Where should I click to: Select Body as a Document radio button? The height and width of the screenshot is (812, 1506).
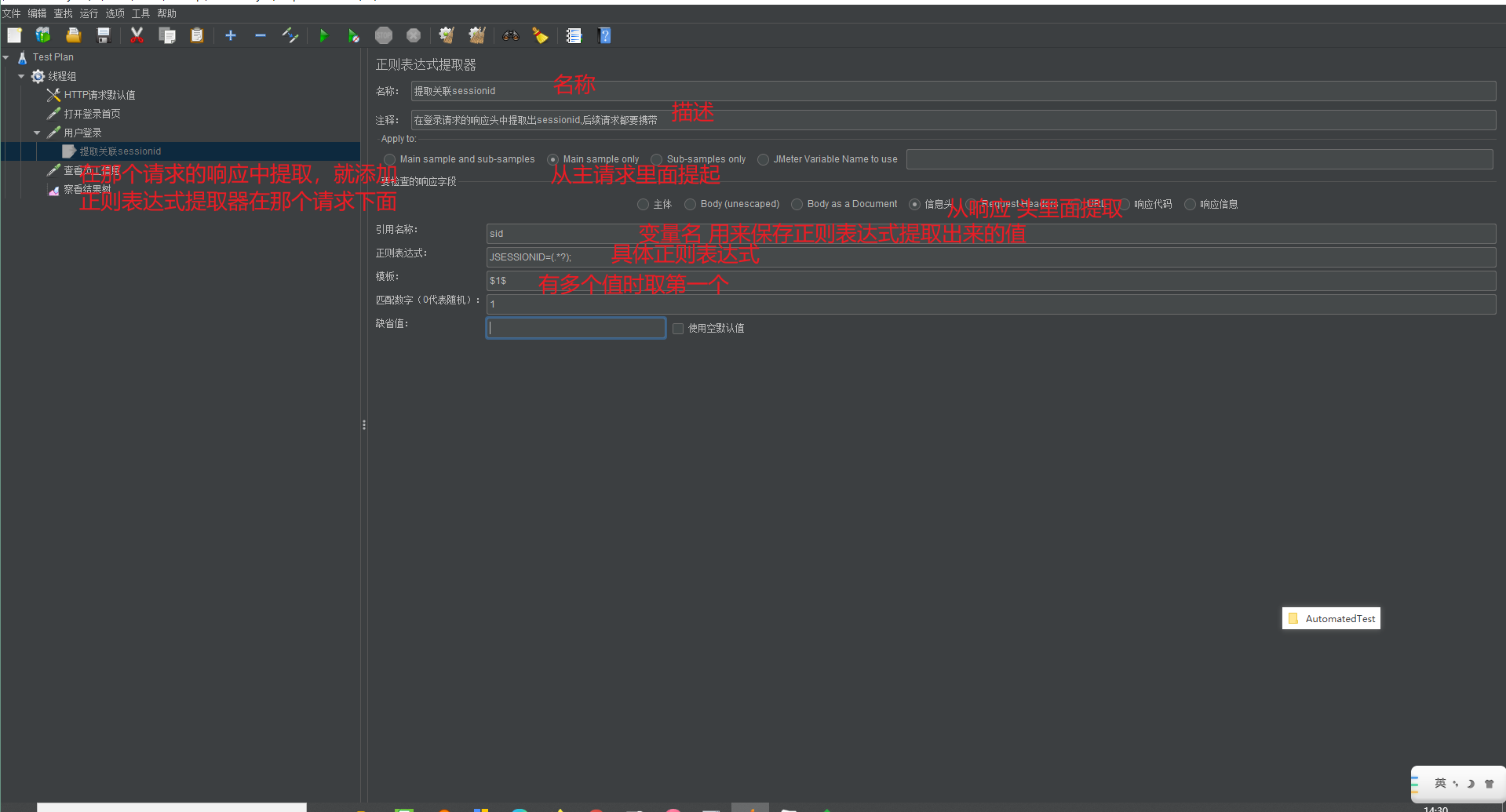coord(797,204)
